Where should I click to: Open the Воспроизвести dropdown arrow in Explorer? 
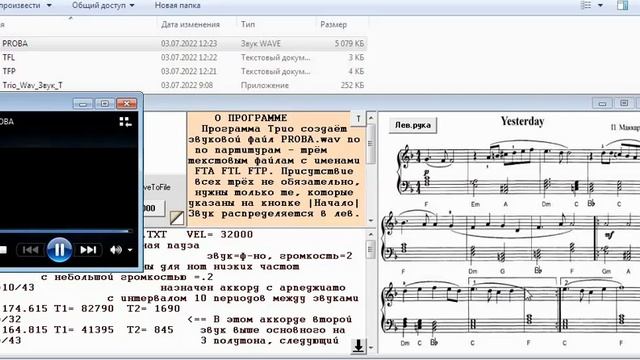[49, 6]
